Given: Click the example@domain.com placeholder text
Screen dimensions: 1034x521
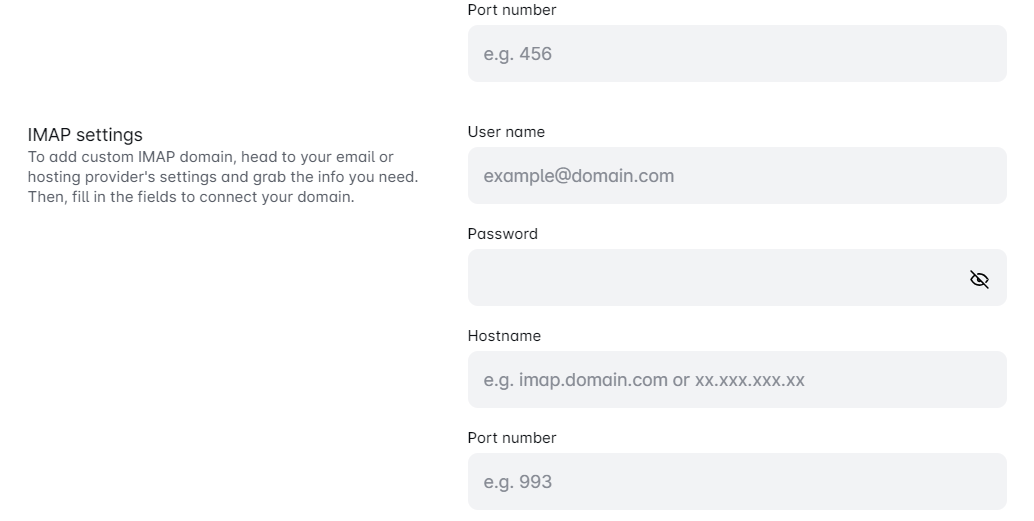Looking at the screenshot, I should pyautogui.click(x=578, y=176).
